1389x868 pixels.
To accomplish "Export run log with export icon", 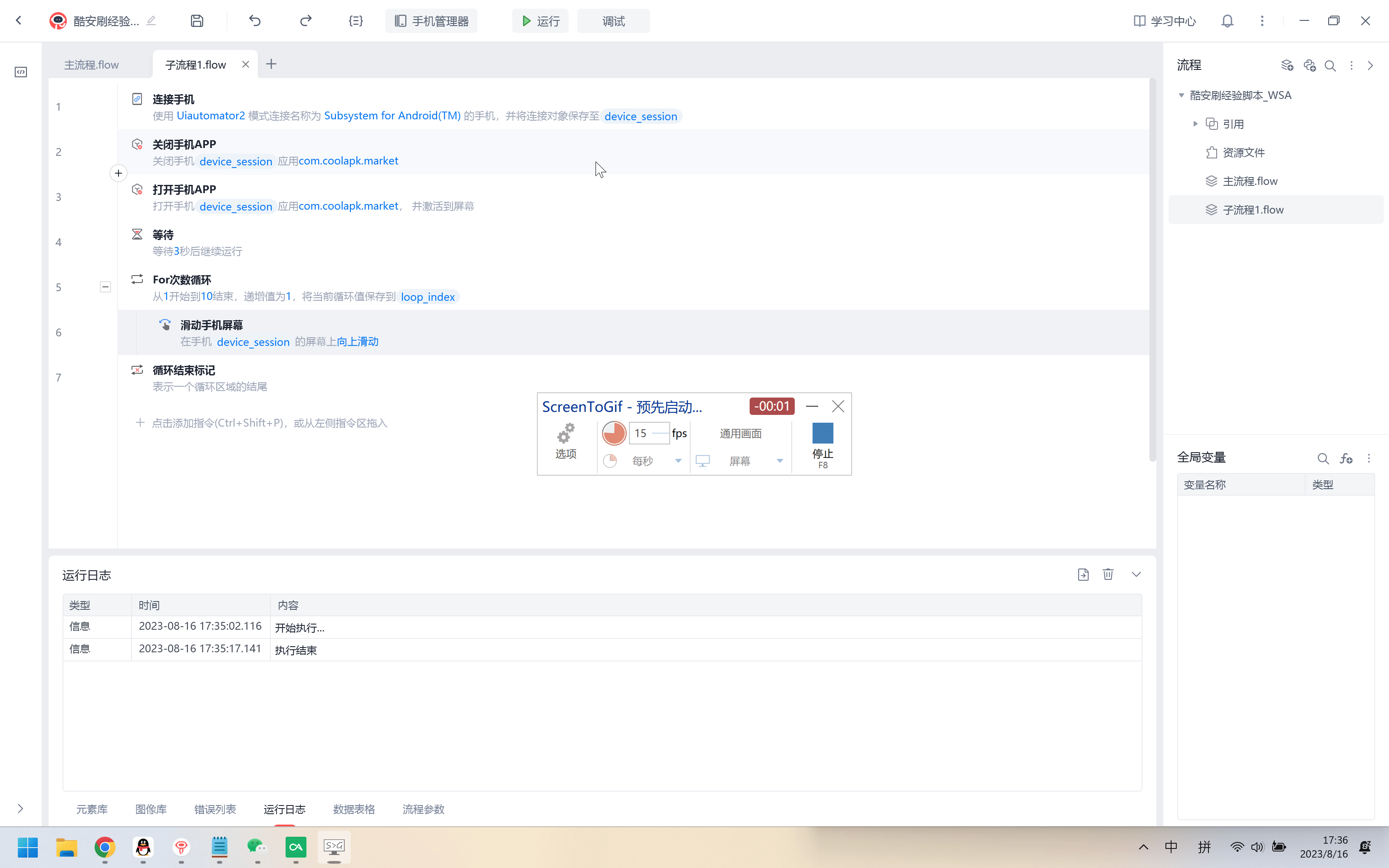I will pos(1083,575).
